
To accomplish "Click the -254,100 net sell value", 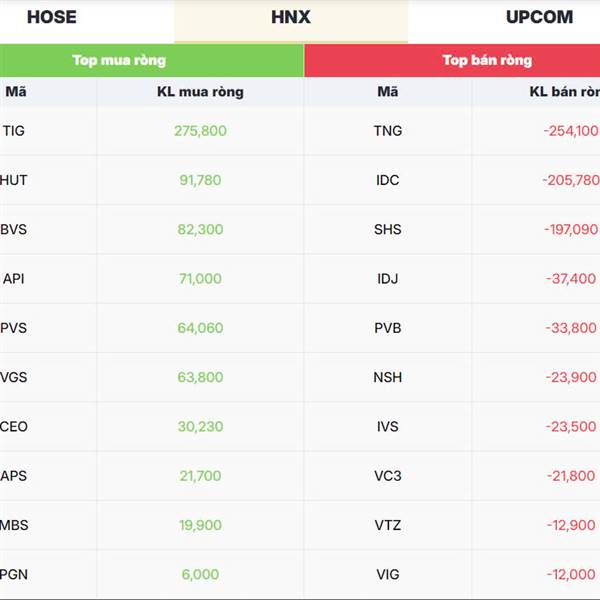I will [571, 131].
